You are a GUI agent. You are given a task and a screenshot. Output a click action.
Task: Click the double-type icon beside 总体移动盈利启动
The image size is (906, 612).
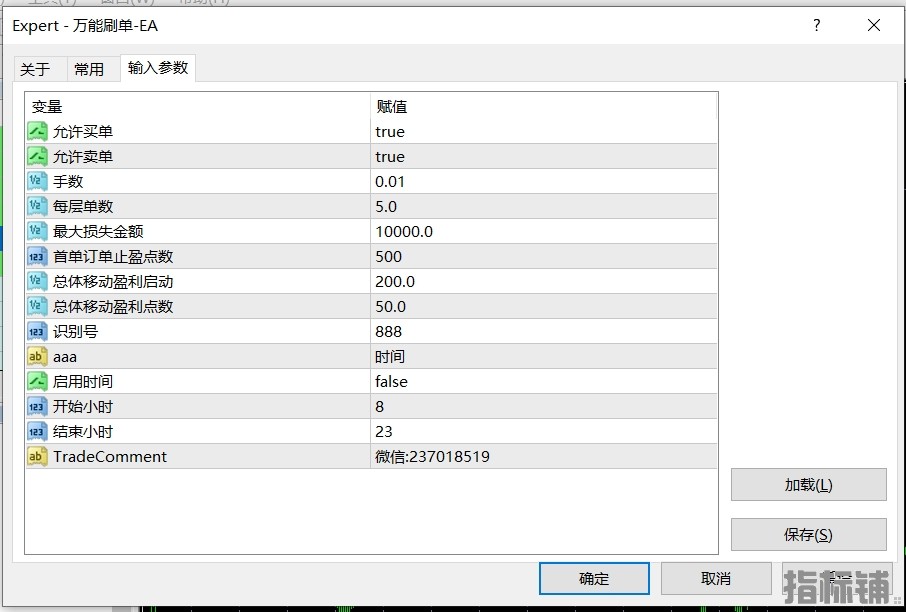pos(37,281)
